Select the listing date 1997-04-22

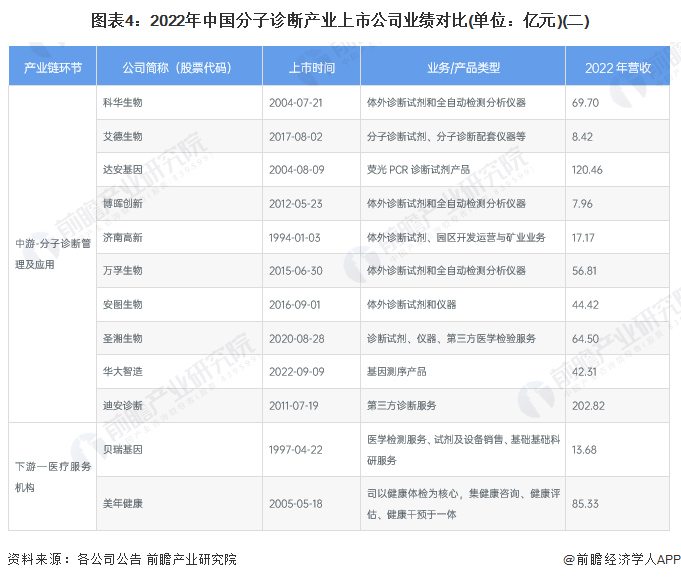click(x=296, y=449)
